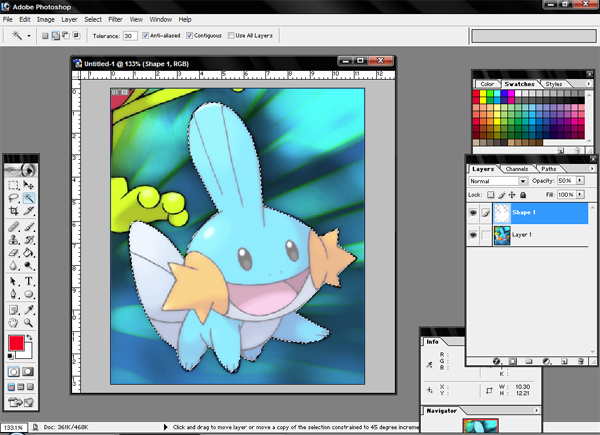The image size is (600, 435).
Task: Open the status bar info arrow
Action: (165, 427)
